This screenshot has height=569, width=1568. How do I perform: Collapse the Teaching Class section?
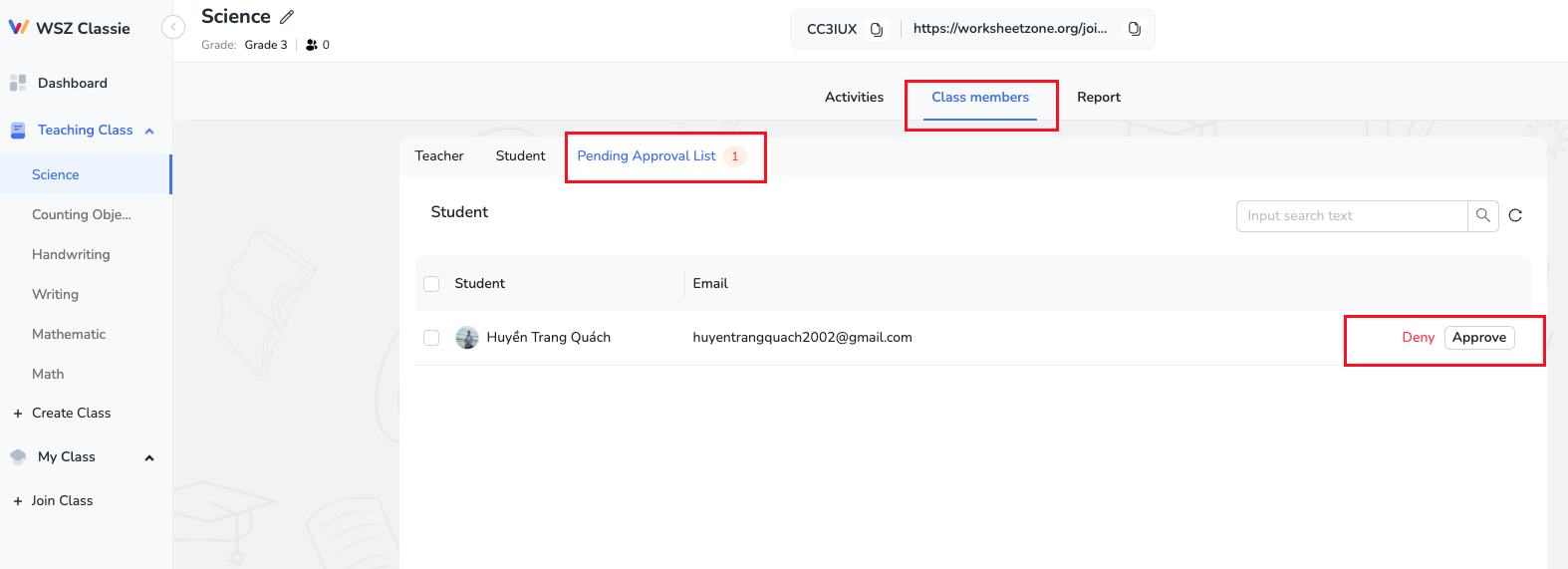[x=149, y=131]
